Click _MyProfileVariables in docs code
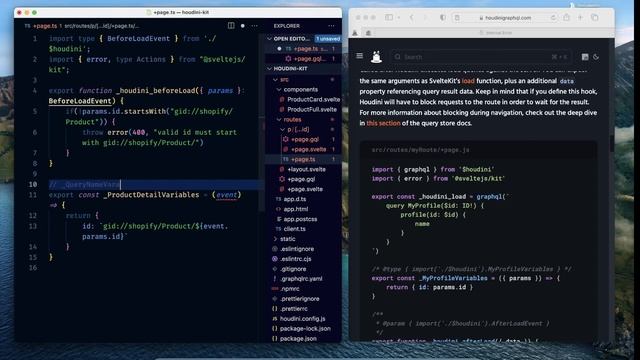Image resolution: width=640 pixels, height=360 pixels. pyautogui.click(x=453, y=278)
